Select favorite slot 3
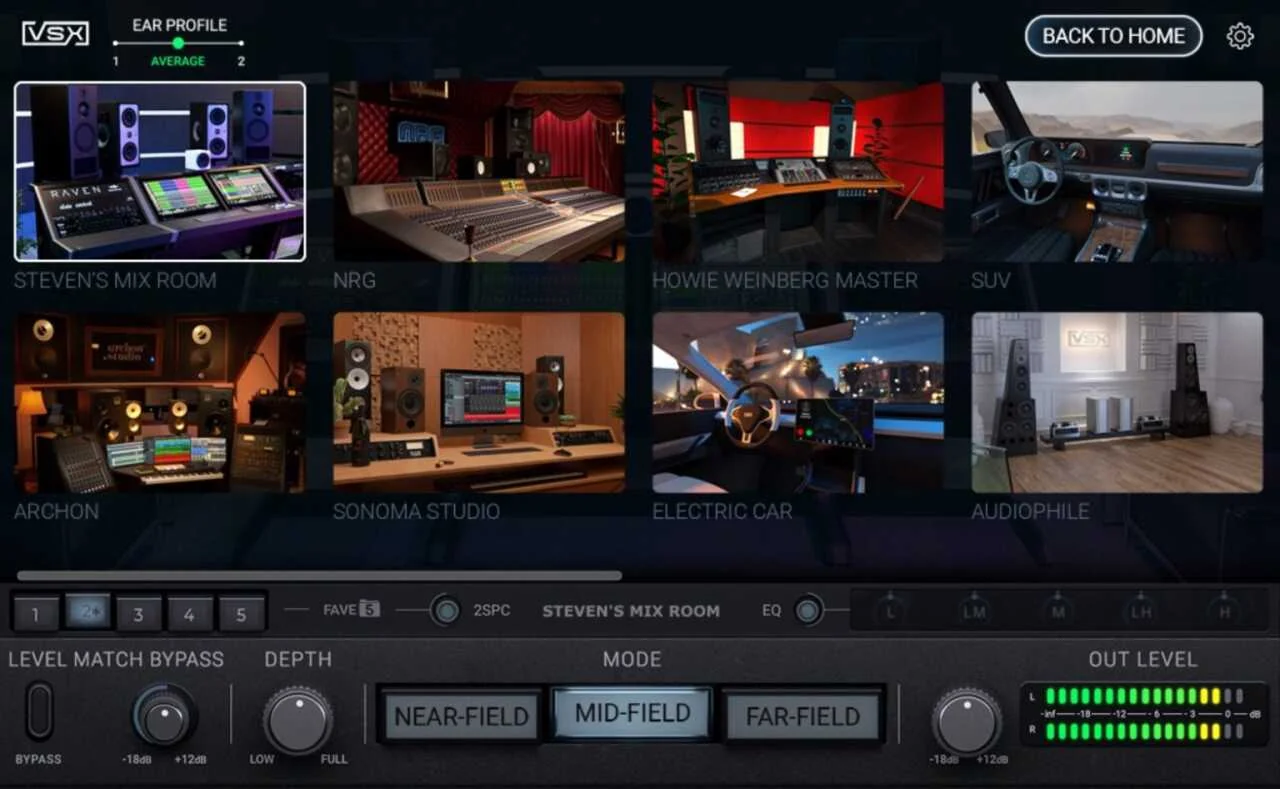Screen dimensions: 1280x789 [138, 613]
